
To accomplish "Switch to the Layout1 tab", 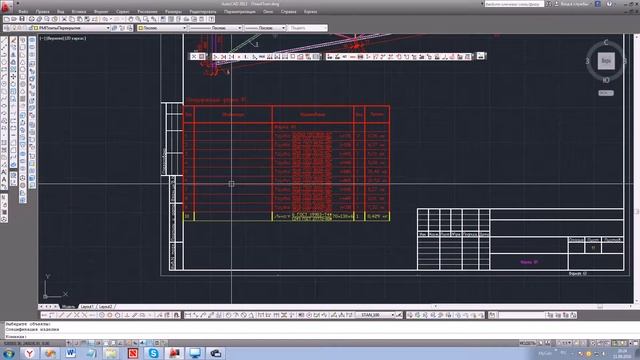I will click(87, 307).
